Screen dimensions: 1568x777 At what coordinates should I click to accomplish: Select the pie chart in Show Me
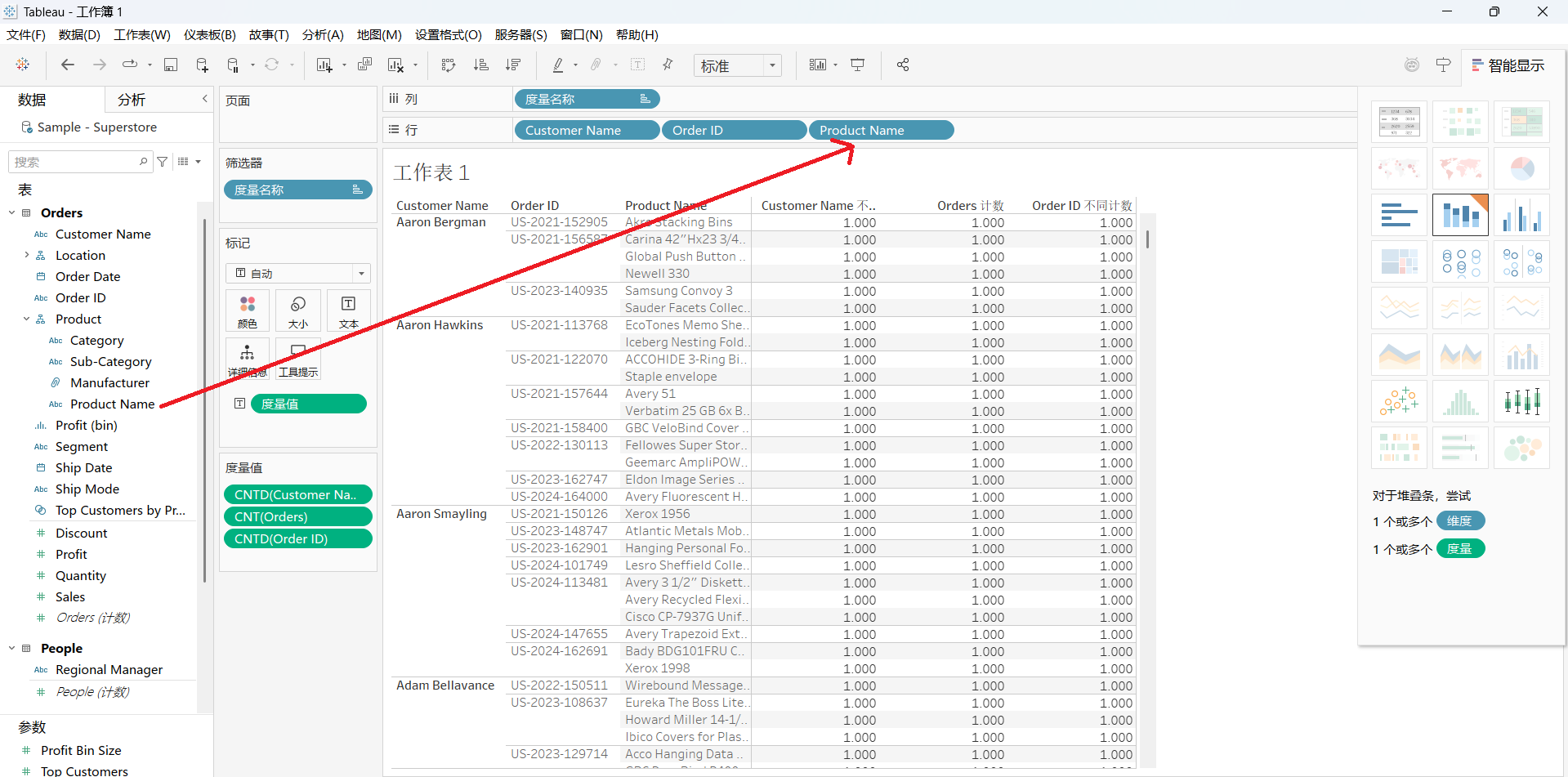(1521, 169)
